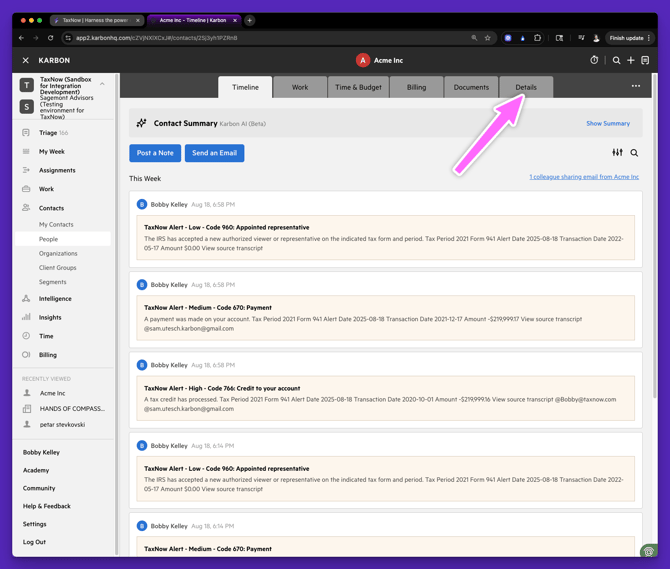
Task: Open Segments in sidebar
Action: (53, 282)
